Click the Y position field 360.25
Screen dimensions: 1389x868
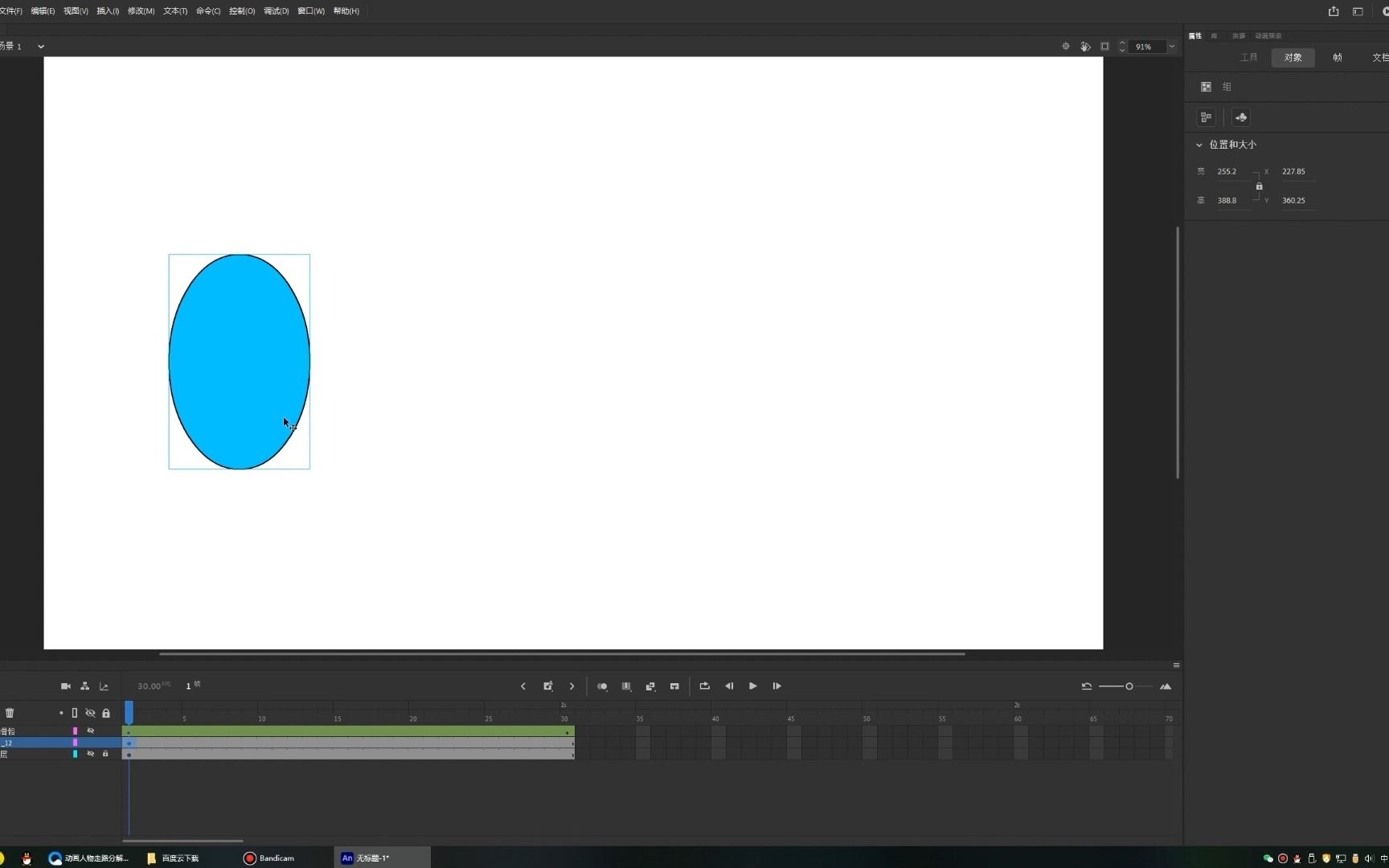pos(1298,201)
